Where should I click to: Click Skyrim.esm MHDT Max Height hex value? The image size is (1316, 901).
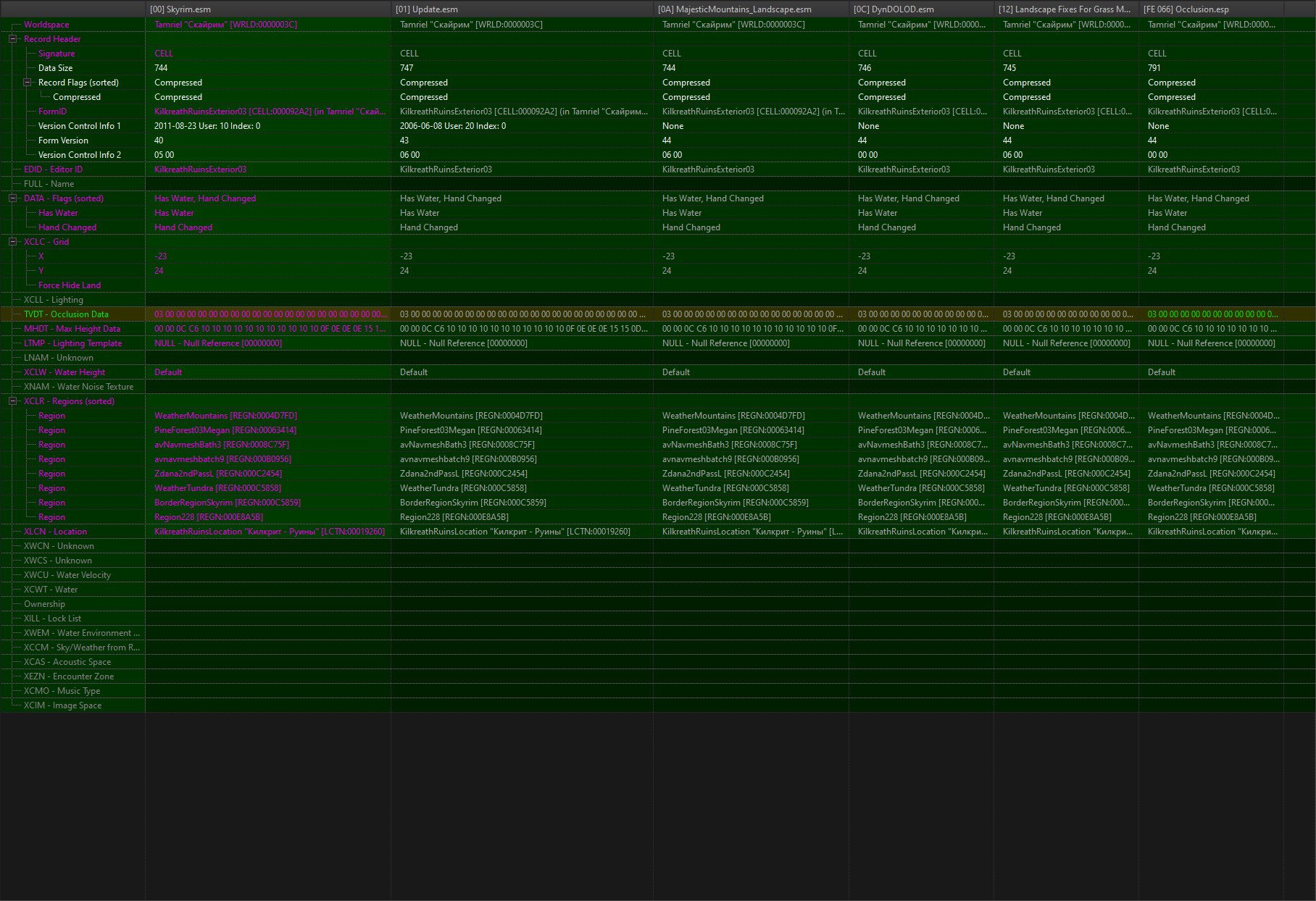click(x=270, y=329)
